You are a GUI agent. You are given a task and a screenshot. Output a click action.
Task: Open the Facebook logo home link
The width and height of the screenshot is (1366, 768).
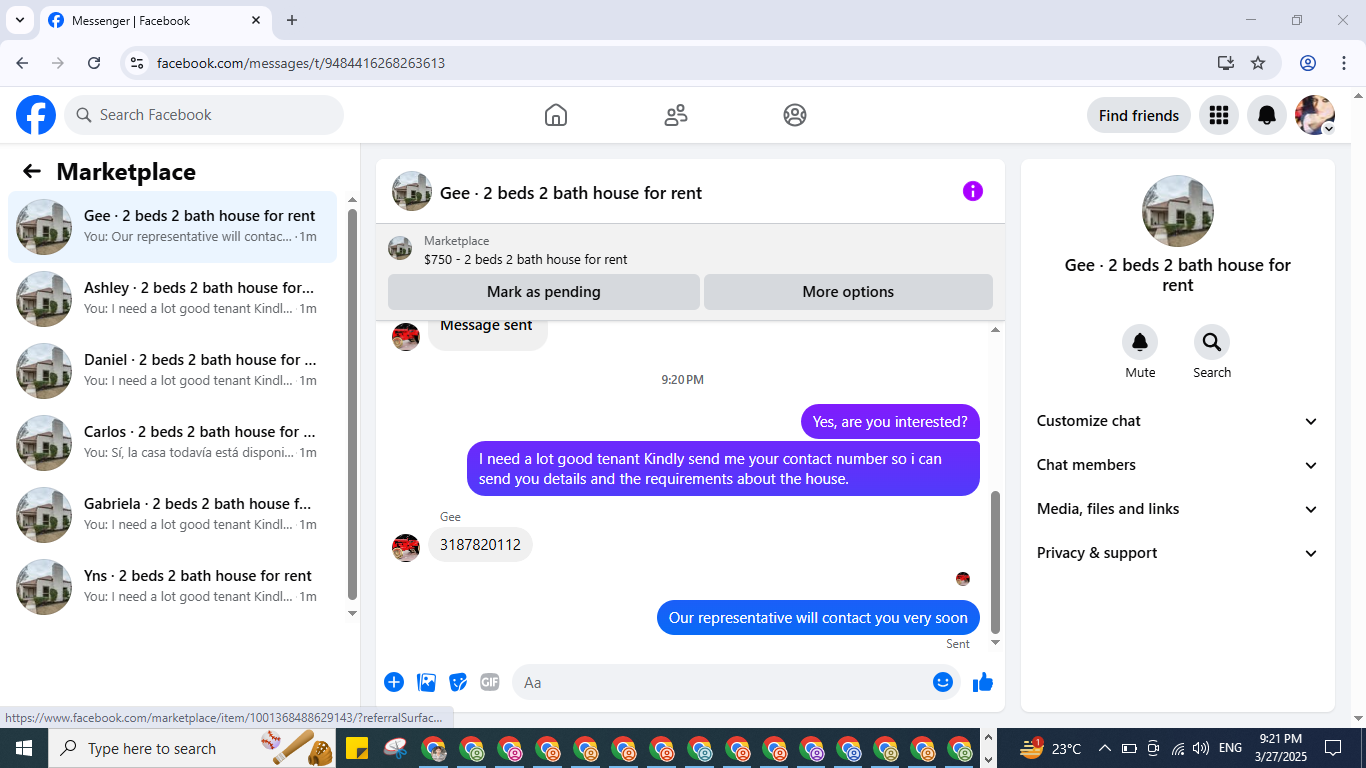[36, 115]
